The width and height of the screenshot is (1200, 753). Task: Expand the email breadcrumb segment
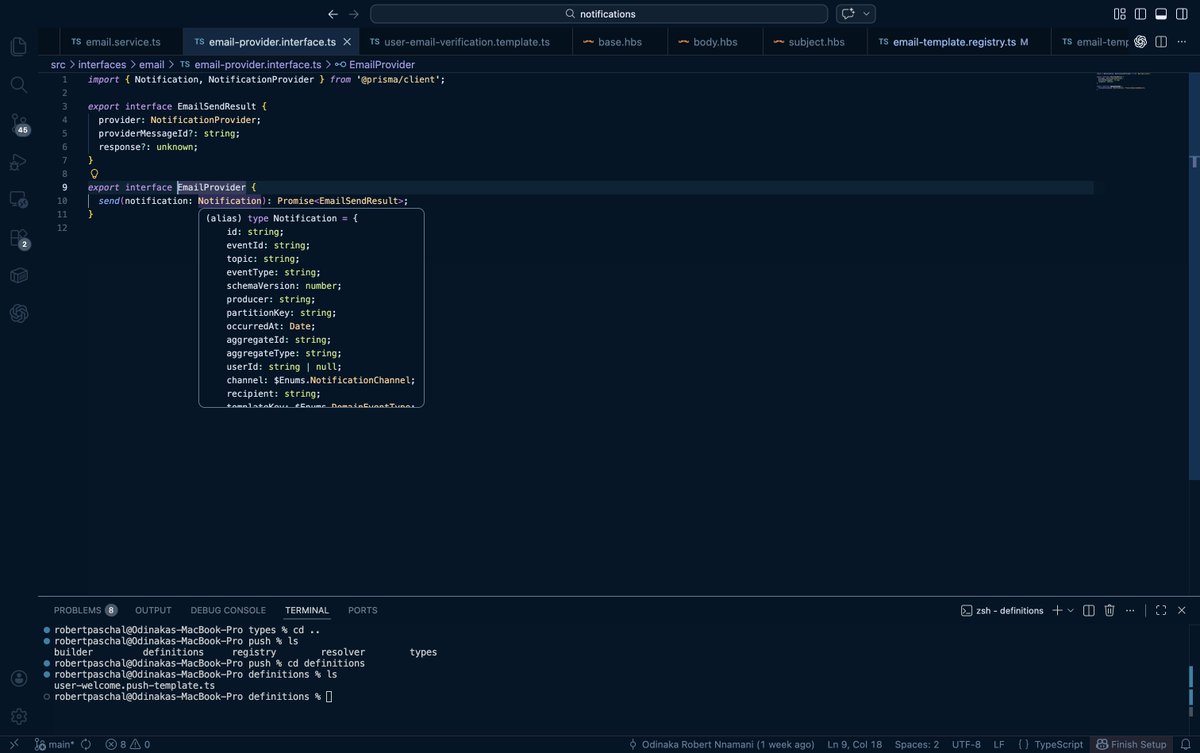[151, 64]
